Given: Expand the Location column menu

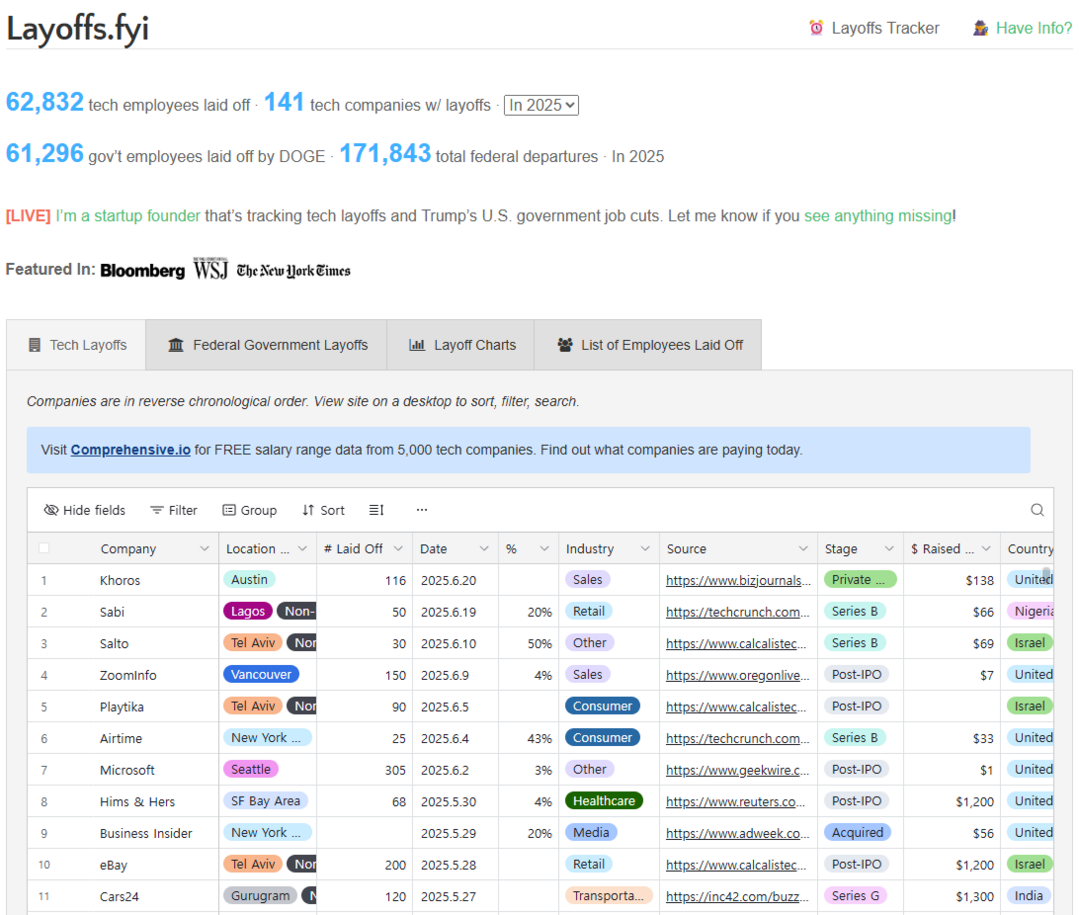Looking at the screenshot, I should 302,548.
